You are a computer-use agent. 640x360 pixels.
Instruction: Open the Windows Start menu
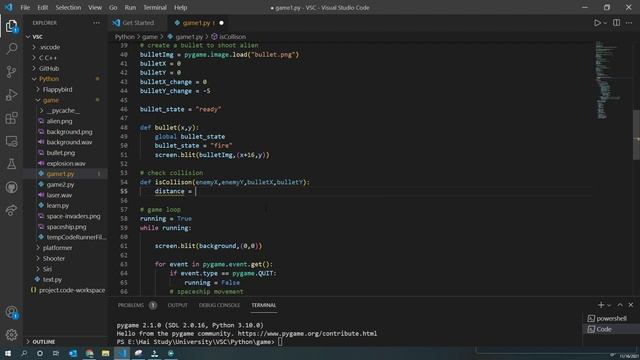(8, 353)
